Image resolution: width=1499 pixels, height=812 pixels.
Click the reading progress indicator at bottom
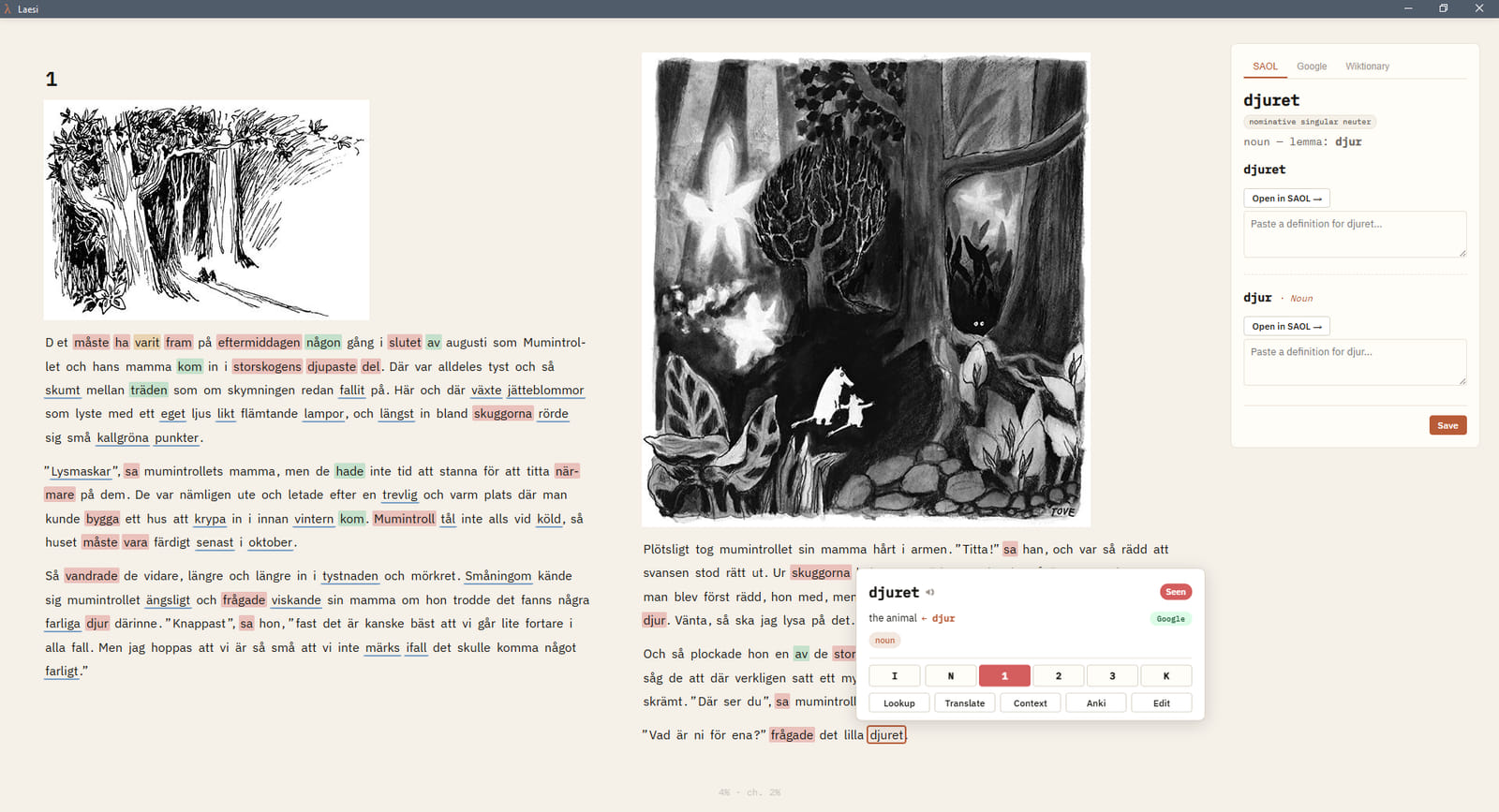point(749,792)
